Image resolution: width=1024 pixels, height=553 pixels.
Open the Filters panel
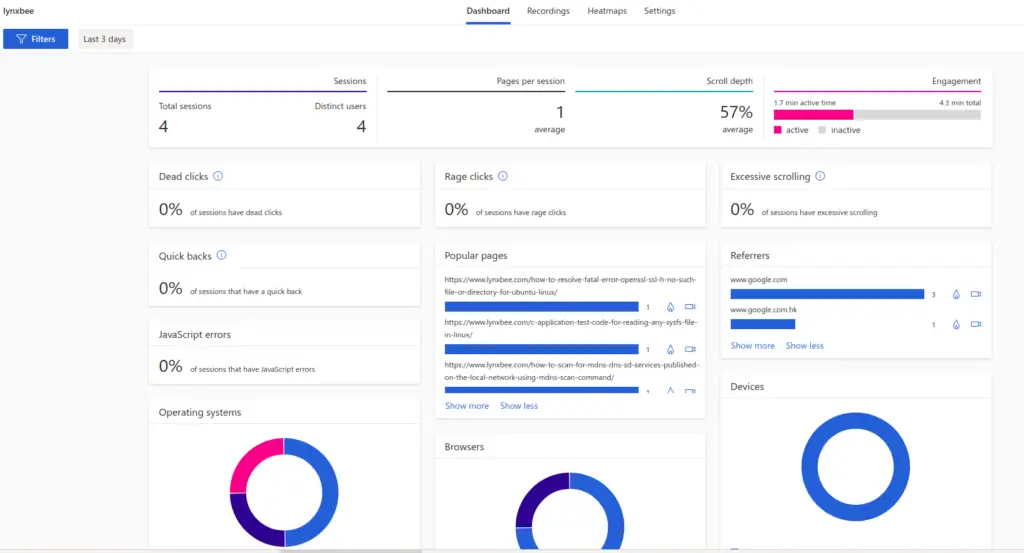tap(35, 39)
